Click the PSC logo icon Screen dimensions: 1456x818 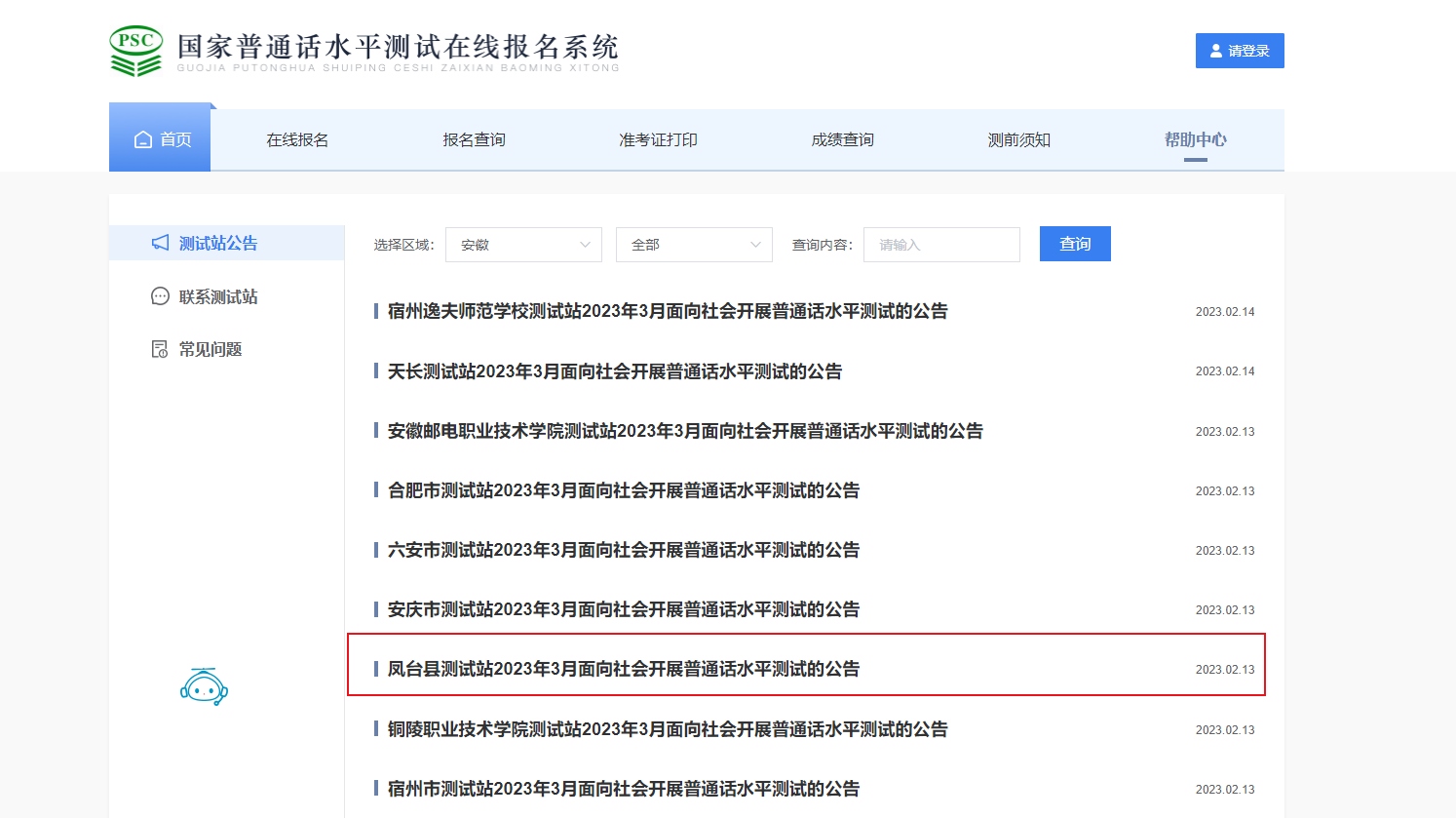[135, 51]
